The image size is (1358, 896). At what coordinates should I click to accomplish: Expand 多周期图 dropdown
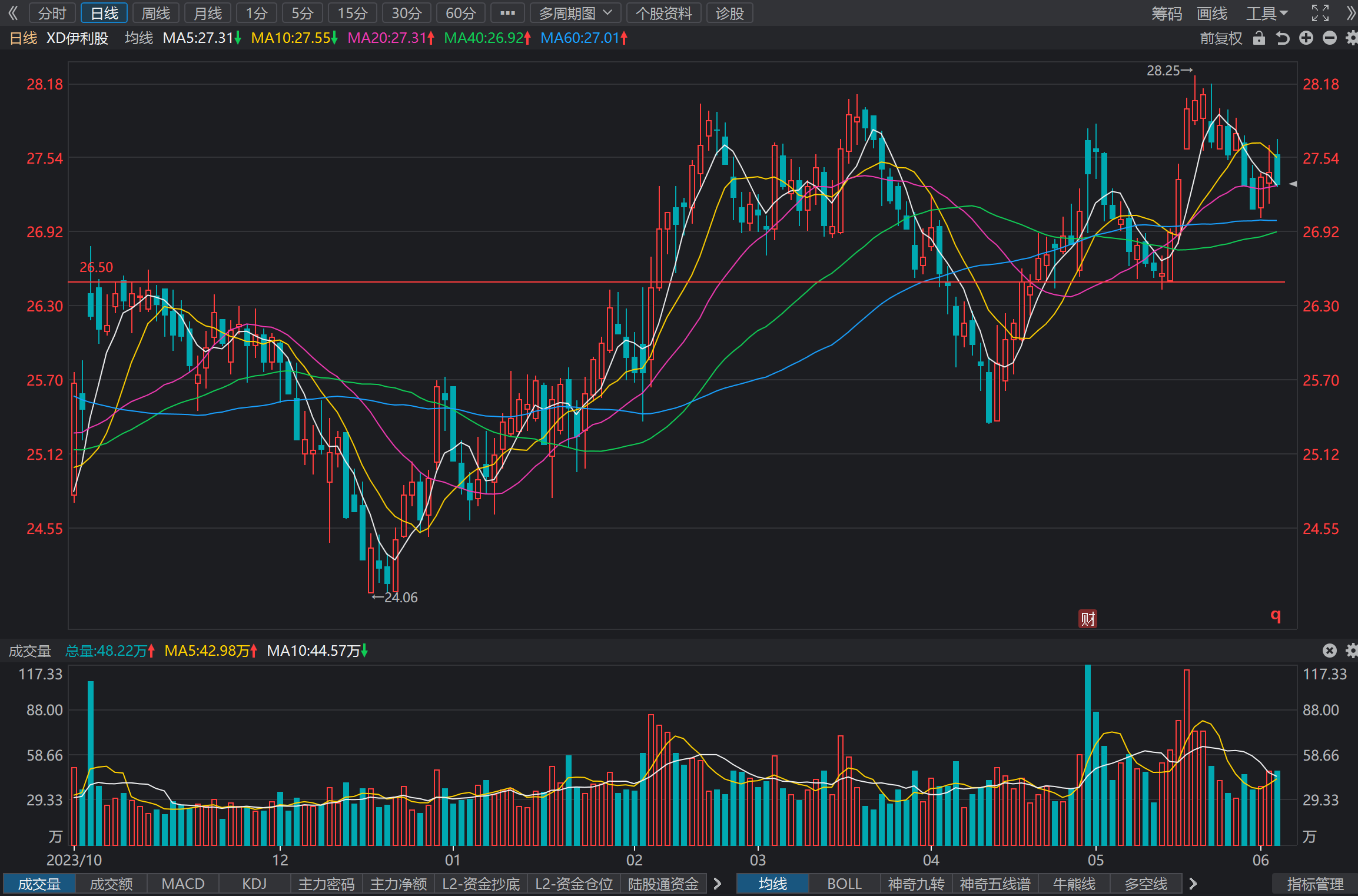(575, 13)
